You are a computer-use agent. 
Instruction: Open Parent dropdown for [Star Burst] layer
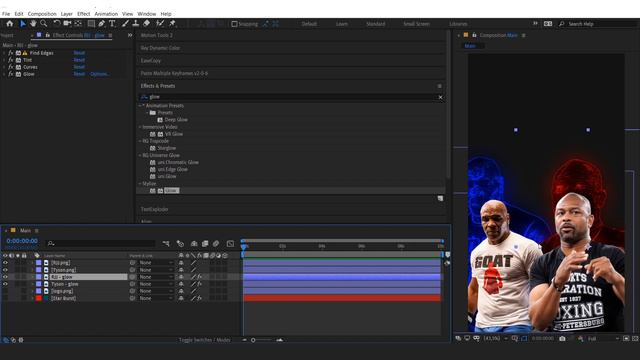(x=156, y=298)
